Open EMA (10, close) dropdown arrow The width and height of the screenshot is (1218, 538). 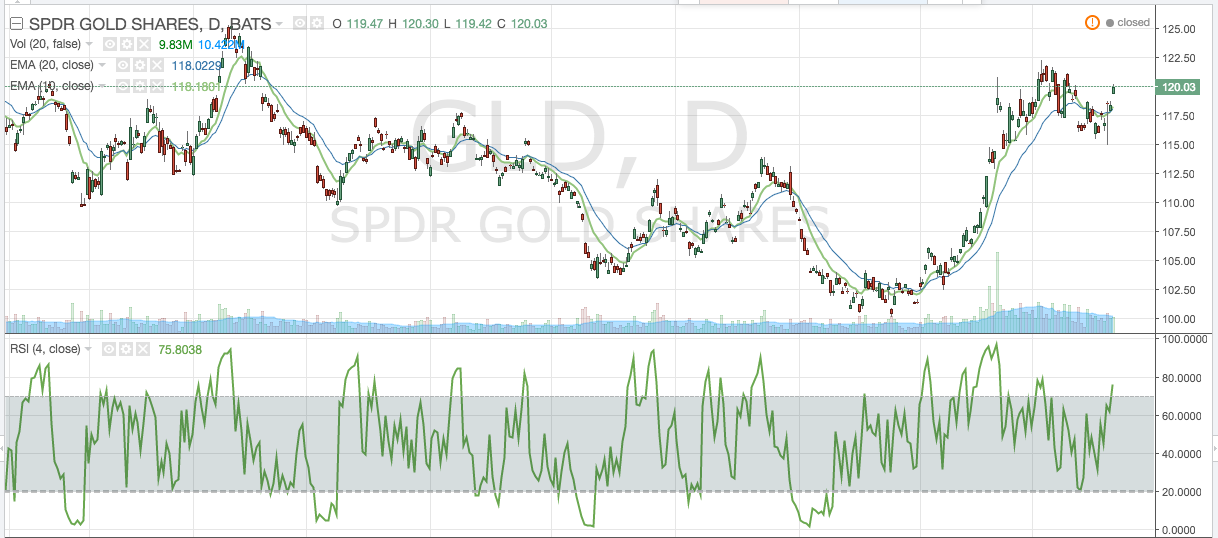[102, 86]
